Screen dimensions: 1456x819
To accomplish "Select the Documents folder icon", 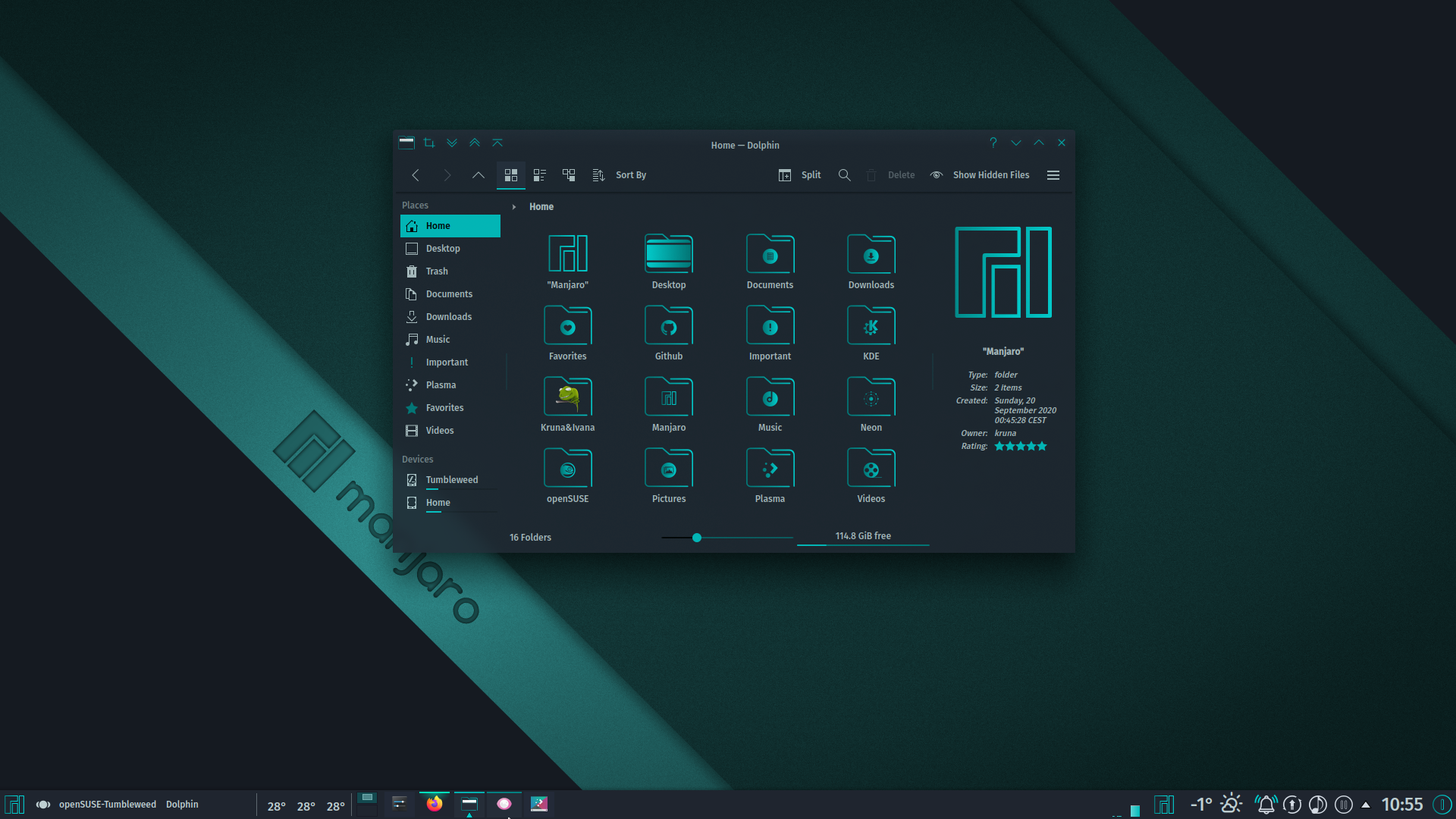I will pyautogui.click(x=770, y=253).
